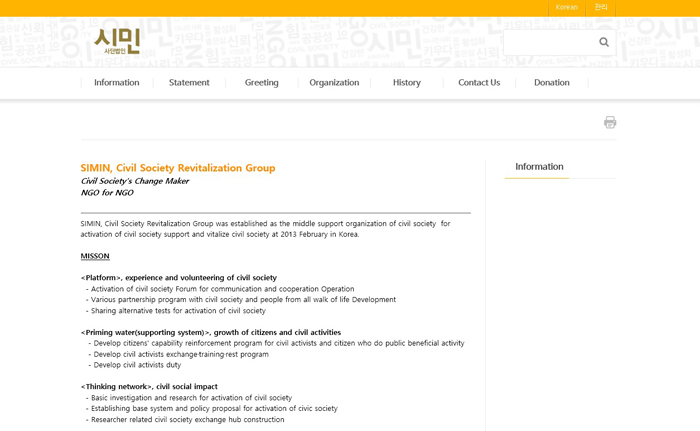Screen dimensions: 700x431
Task: Click 'Develop citizens' capability reinforcement program' line
Action: 276,343
